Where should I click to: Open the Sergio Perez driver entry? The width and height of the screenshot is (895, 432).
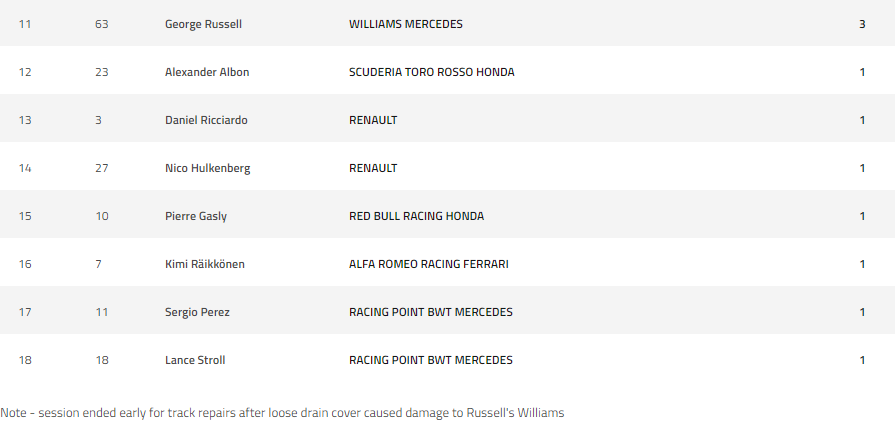click(197, 312)
